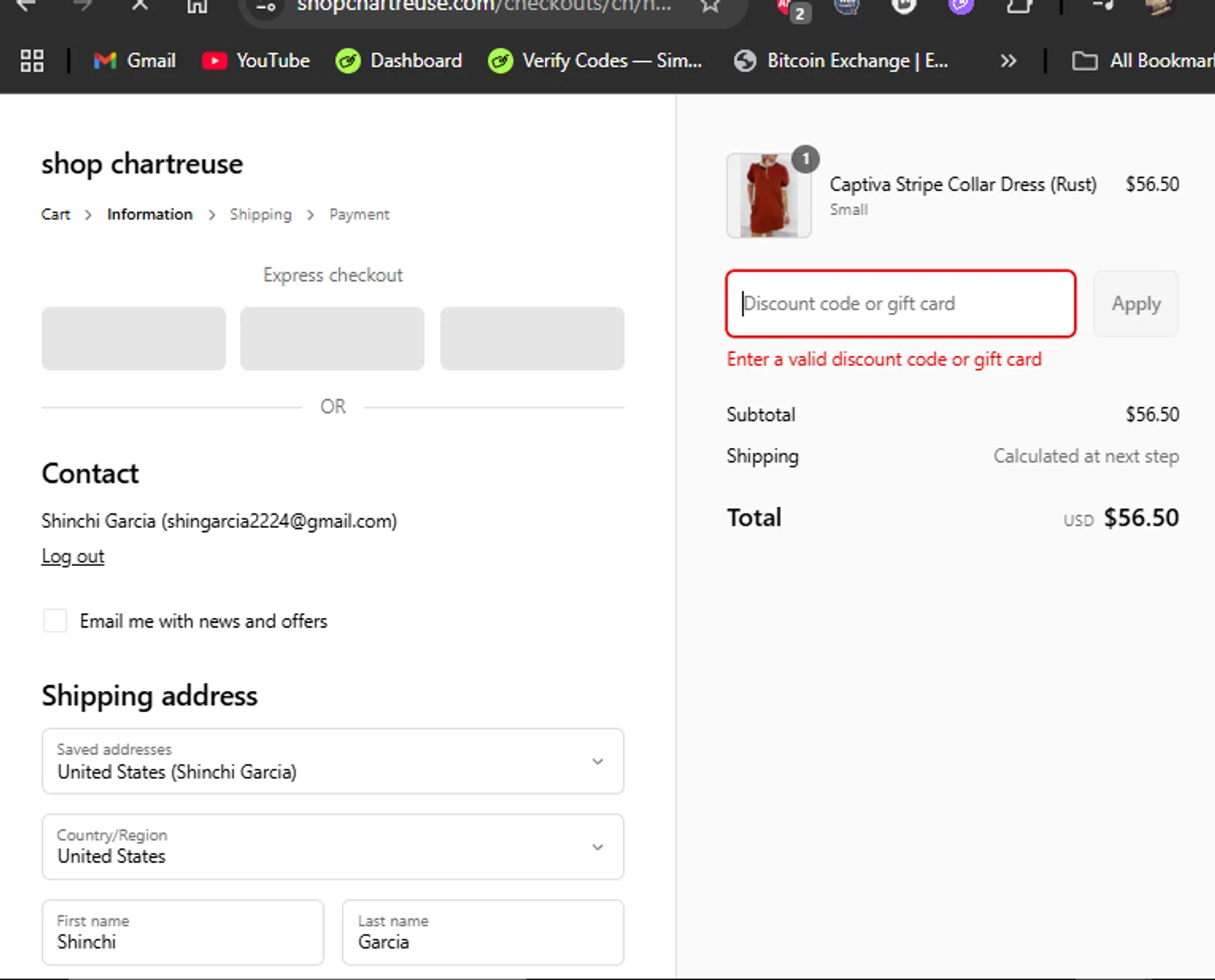Bookmark this page with the star icon
The height and width of the screenshot is (980, 1215).
tap(710, 6)
